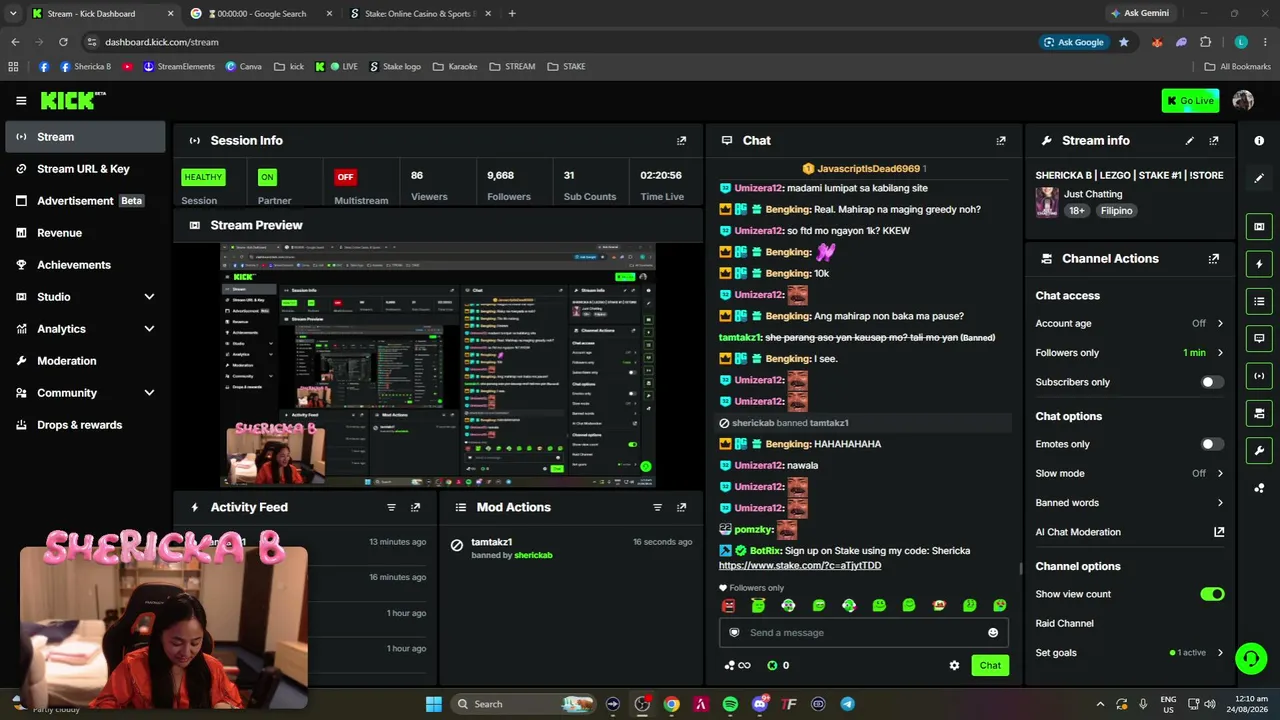Open the StreamElements bookmark

[179, 67]
